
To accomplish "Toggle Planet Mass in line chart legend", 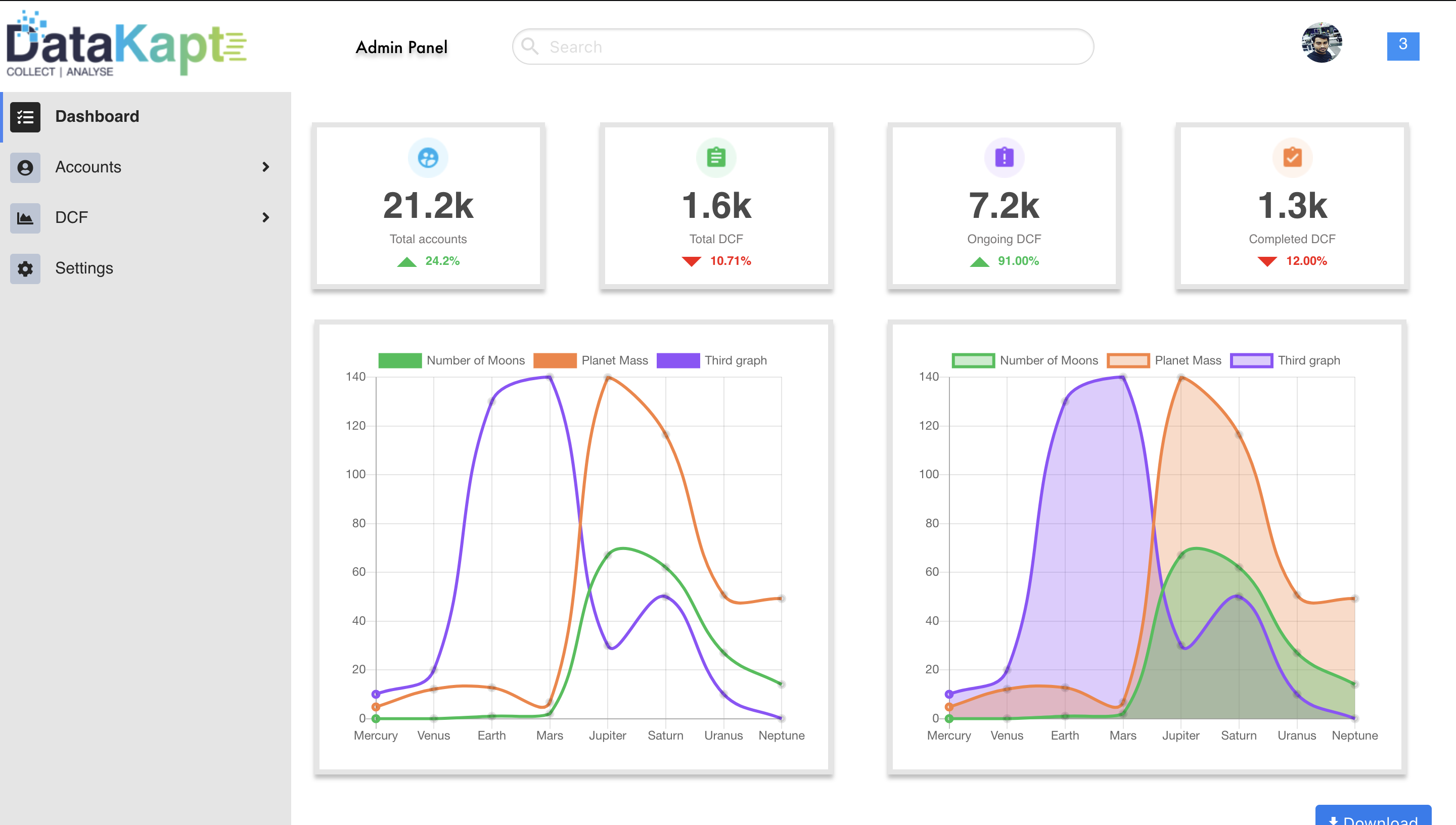I will point(591,360).
